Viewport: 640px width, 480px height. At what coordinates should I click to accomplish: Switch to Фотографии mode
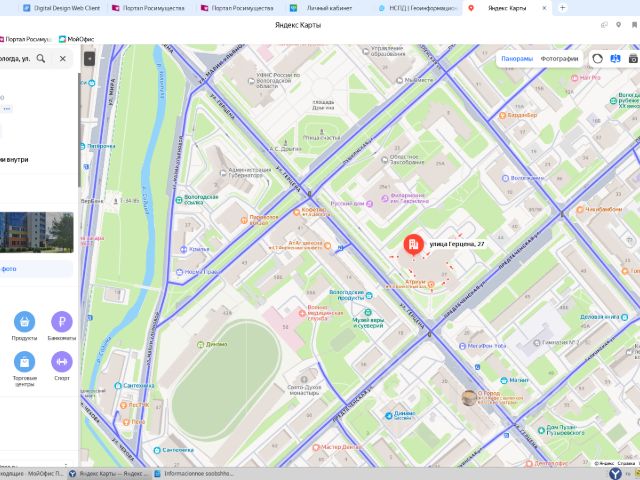pyautogui.click(x=559, y=58)
